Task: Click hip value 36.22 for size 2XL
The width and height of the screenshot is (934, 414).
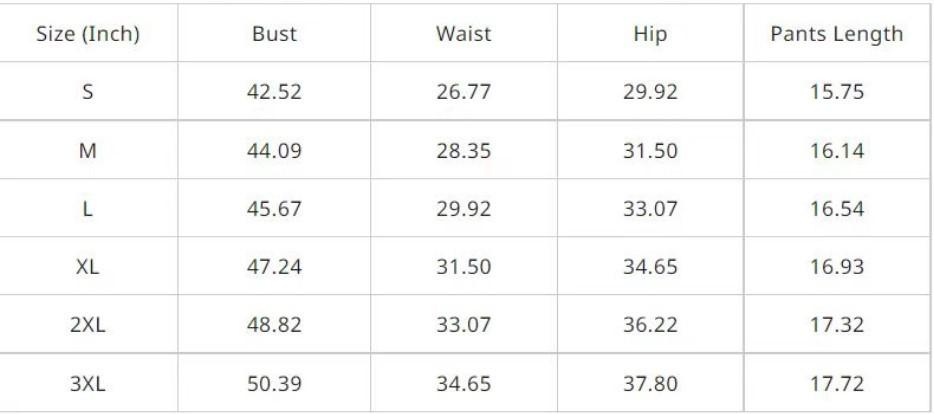Action: [x=650, y=325]
